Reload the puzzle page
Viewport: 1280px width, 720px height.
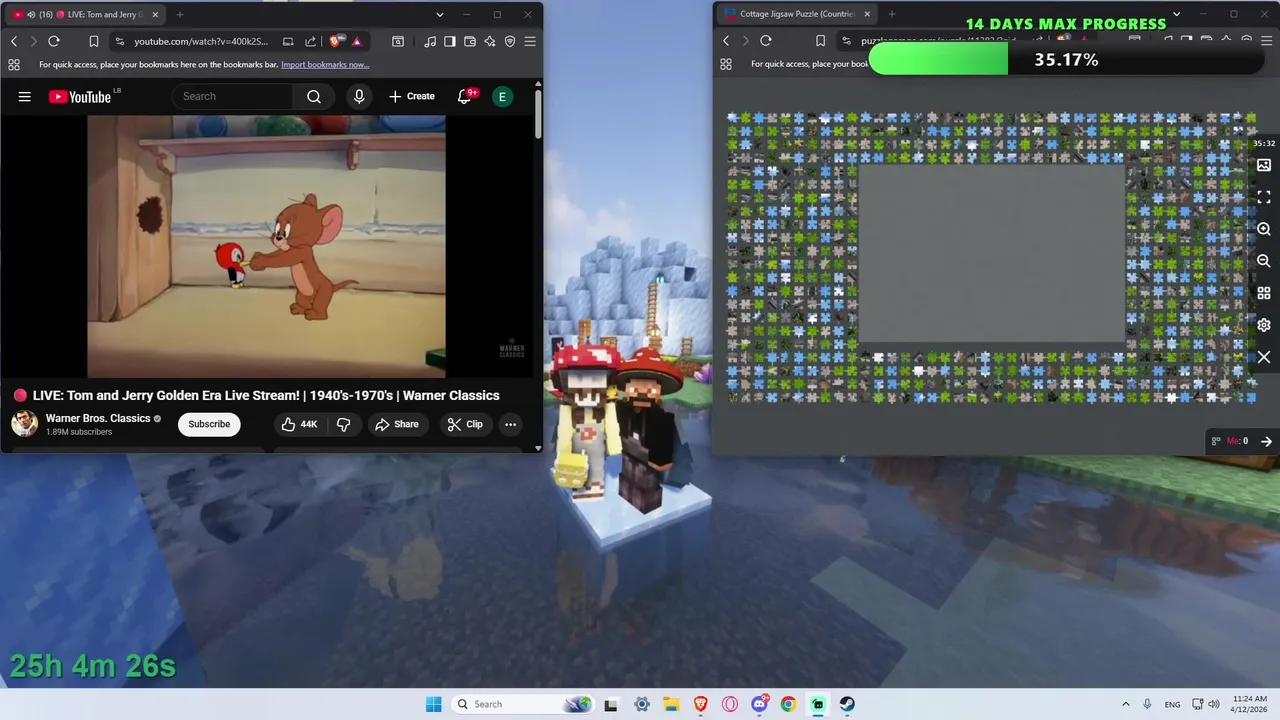pyautogui.click(x=766, y=41)
